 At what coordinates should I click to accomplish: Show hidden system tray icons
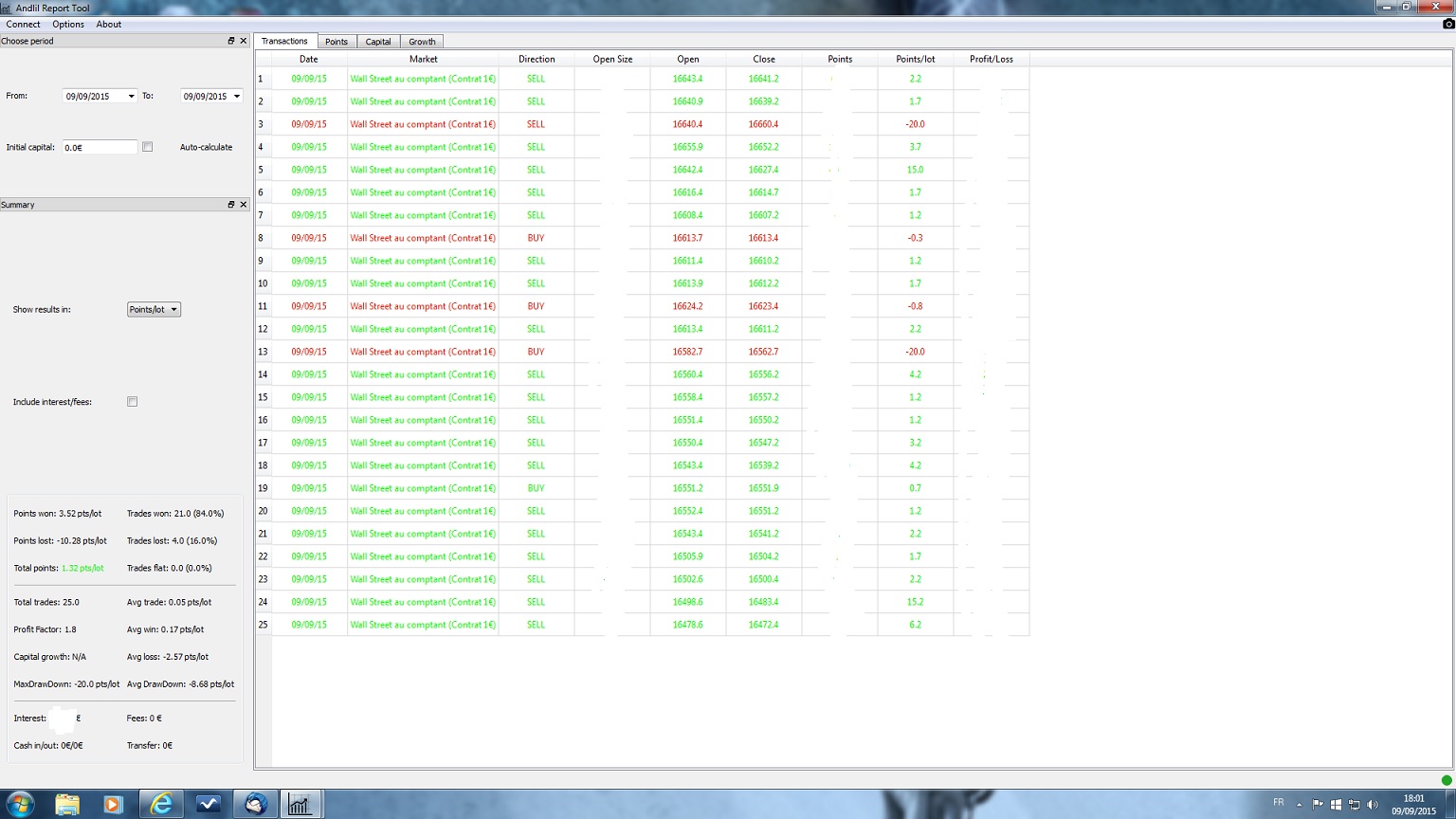(x=1300, y=805)
